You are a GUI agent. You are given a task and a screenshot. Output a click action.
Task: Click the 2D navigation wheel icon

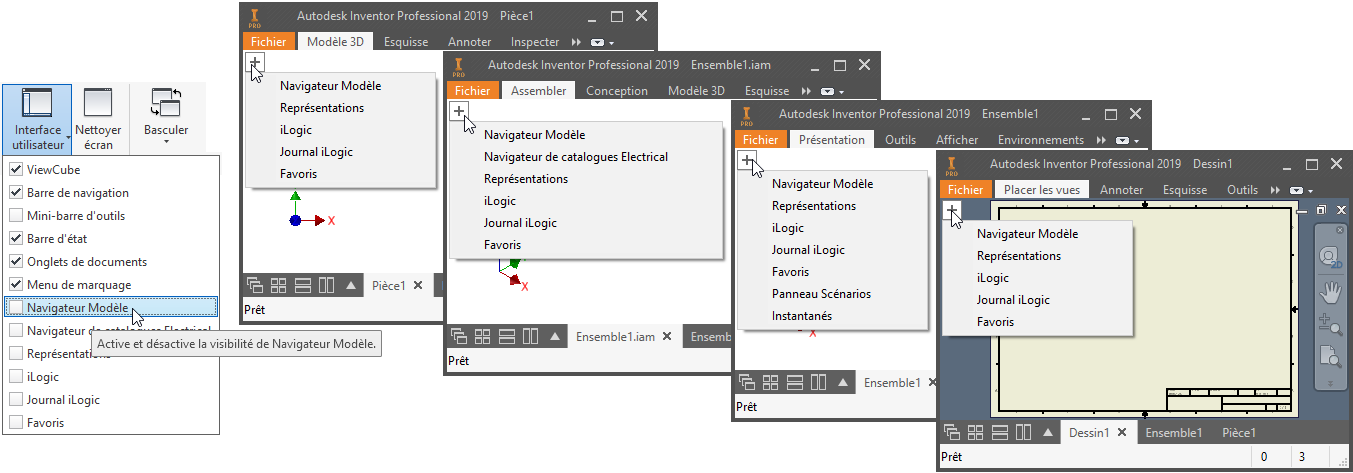[x=1330, y=257]
